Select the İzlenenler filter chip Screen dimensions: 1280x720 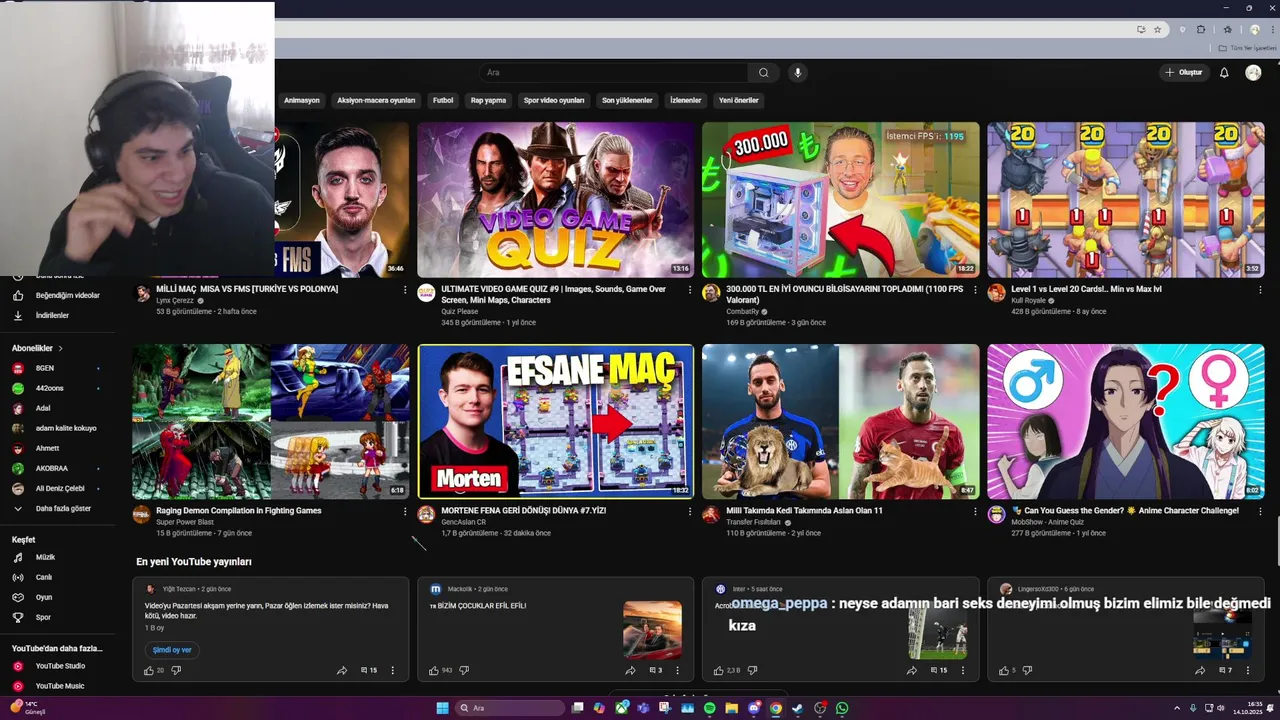686,100
